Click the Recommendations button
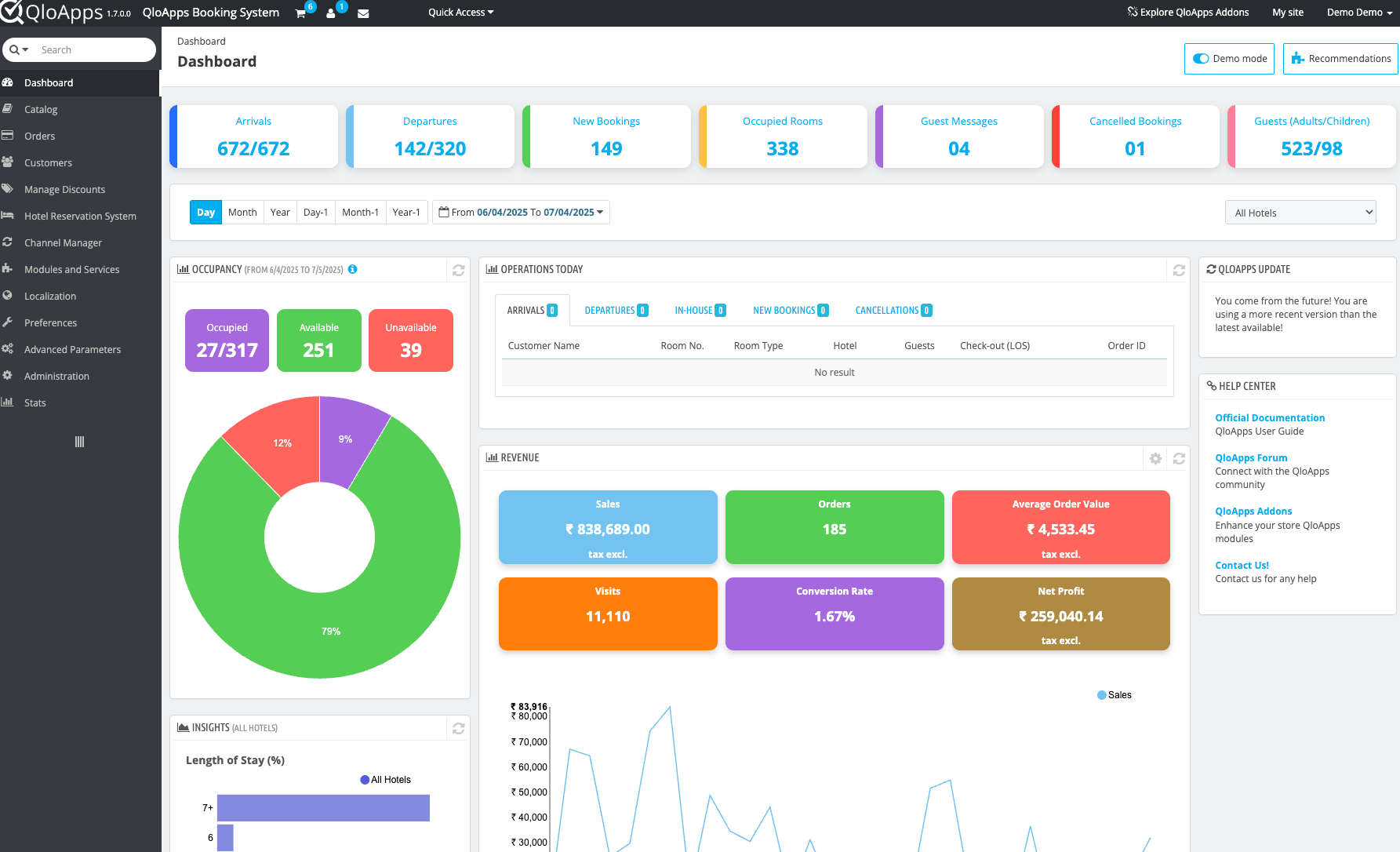Image resolution: width=1400 pixels, height=852 pixels. (1340, 59)
